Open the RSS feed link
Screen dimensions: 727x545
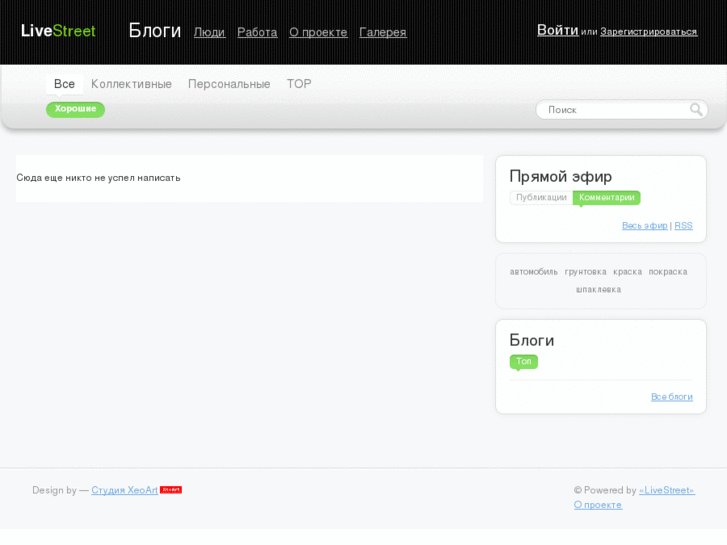(683, 225)
